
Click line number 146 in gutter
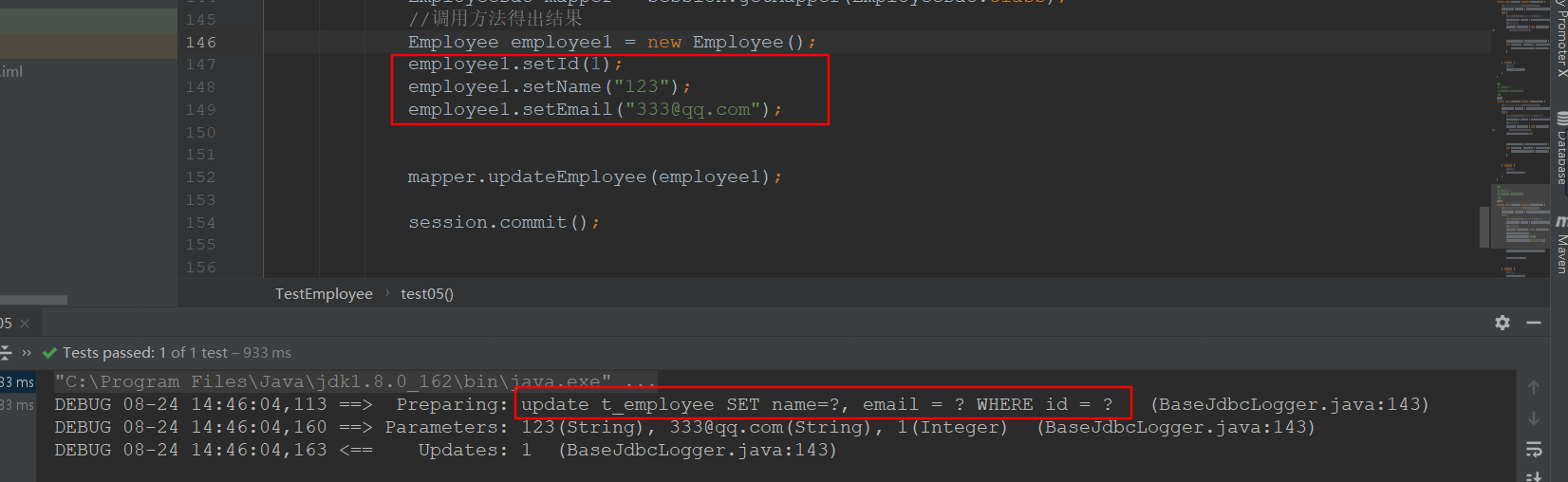[201, 43]
